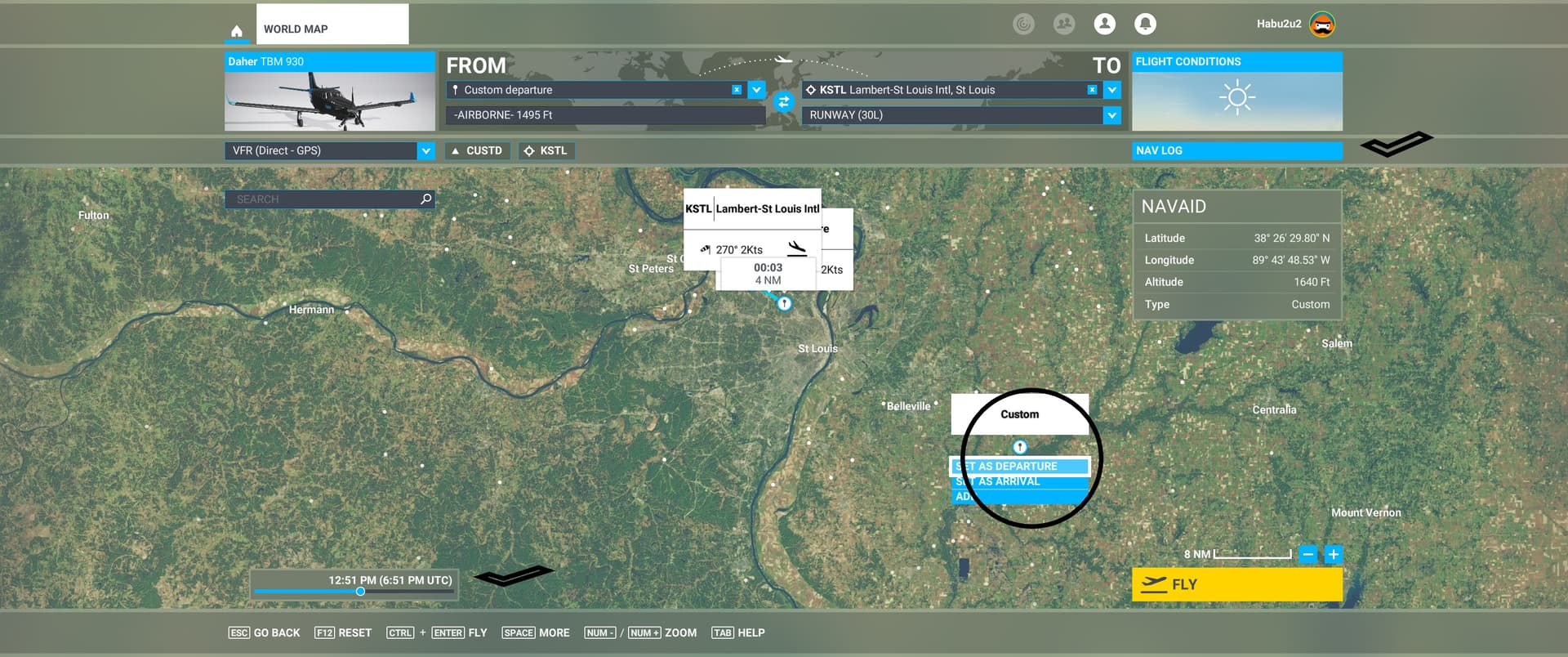Open the WORLD MAP tab
This screenshot has height=657, width=1568.
tap(332, 25)
